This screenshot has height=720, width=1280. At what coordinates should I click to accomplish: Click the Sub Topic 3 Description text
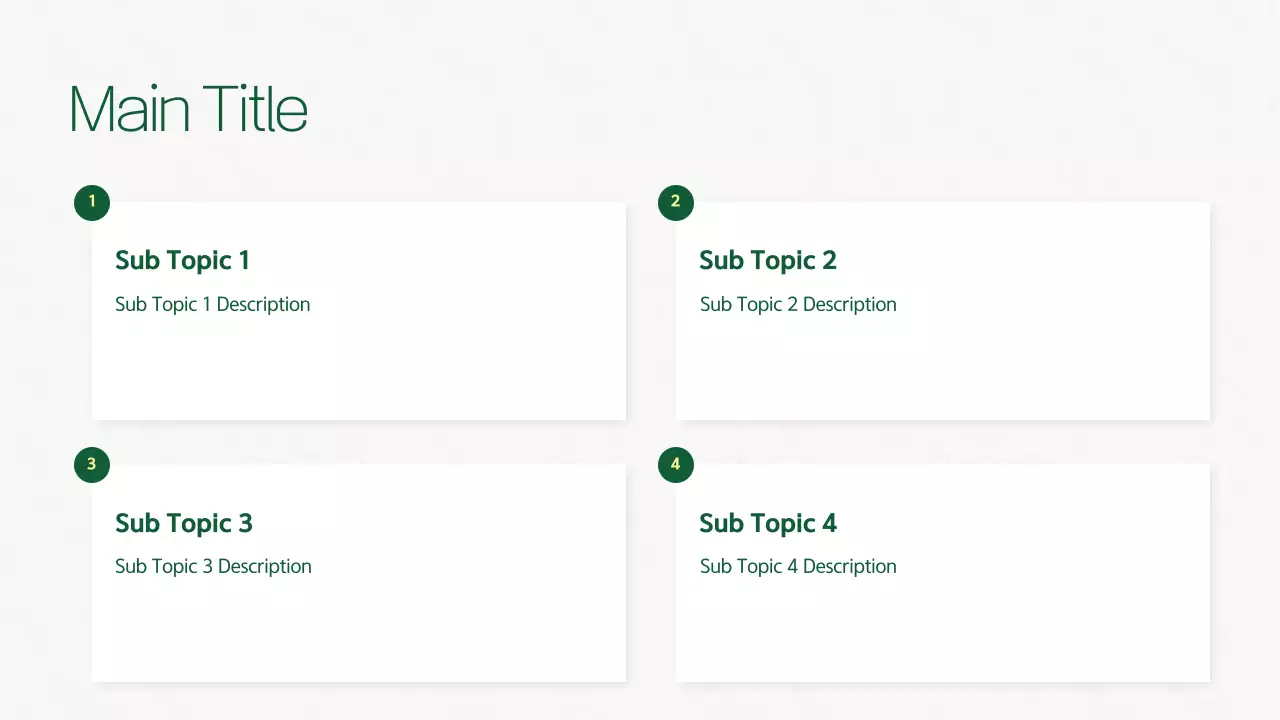[x=213, y=566]
